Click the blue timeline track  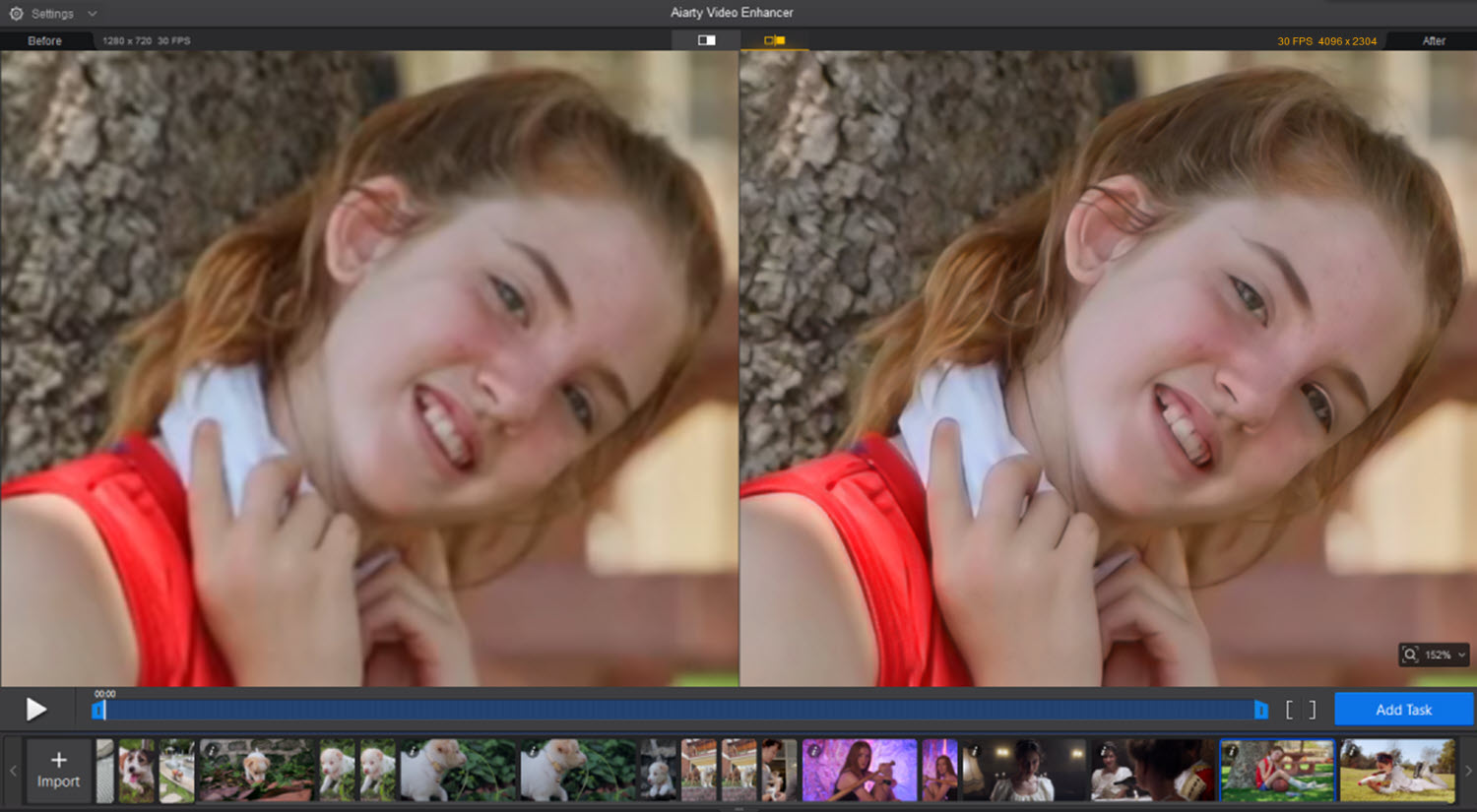coord(679,710)
